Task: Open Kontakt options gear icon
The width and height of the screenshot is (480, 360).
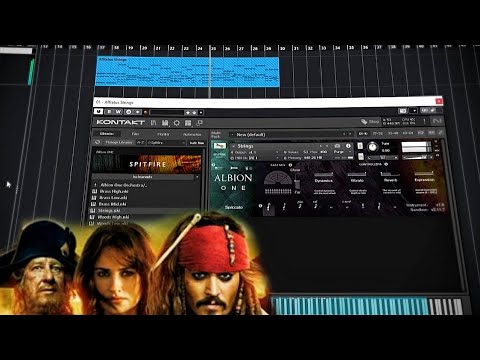Action: tap(176, 123)
